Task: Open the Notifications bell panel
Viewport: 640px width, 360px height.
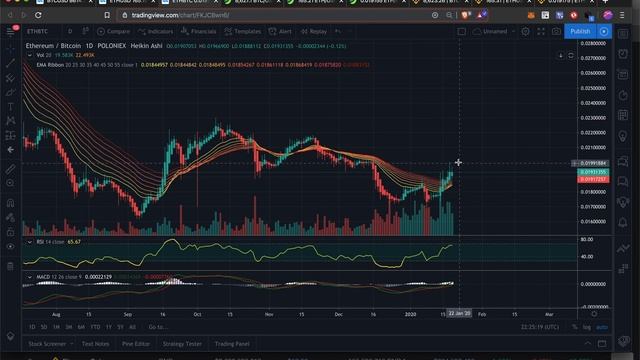Action: [x=623, y=222]
